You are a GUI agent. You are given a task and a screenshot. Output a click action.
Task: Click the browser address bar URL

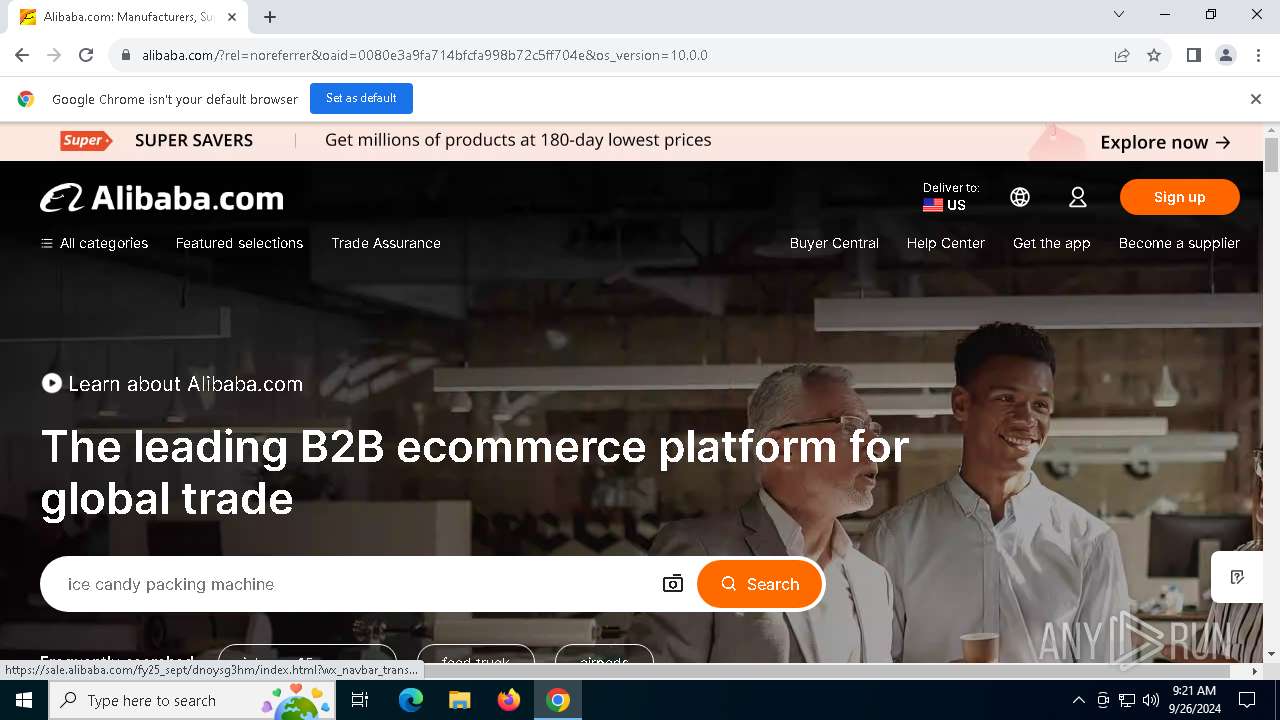[425, 55]
